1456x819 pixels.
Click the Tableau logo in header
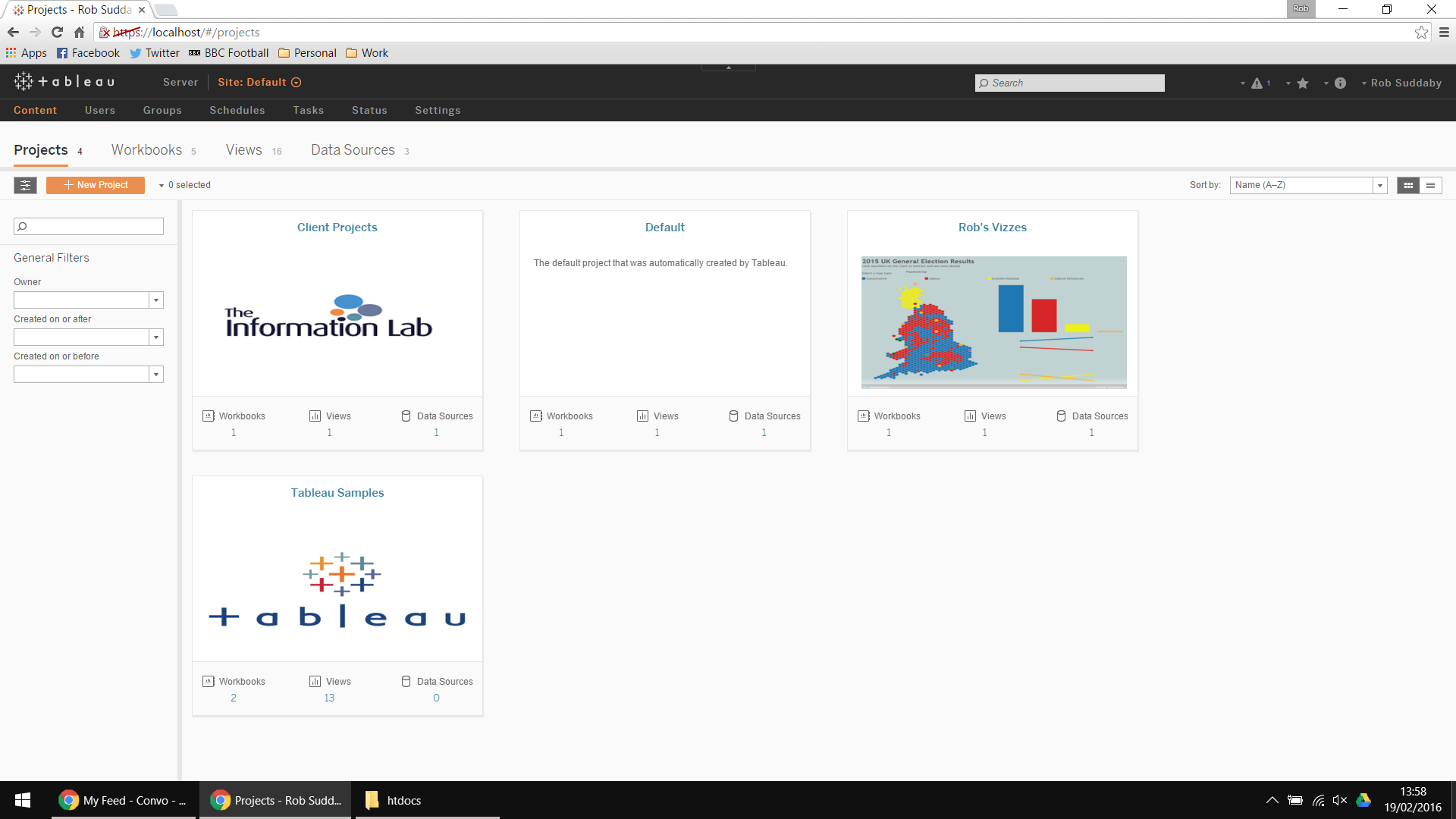coord(64,82)
